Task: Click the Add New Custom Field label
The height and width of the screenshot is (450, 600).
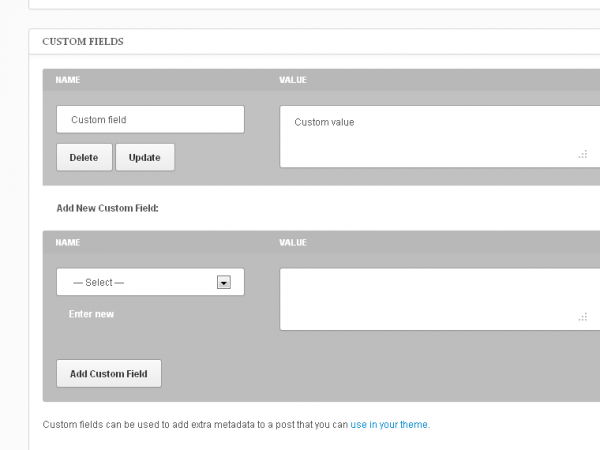Action: pyautogui.click(x=108, y=208)
